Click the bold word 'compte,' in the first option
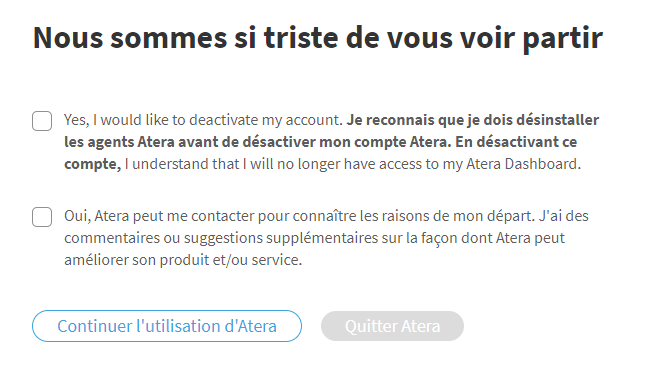This screenshot has height=366, width=662. [92, 164]
